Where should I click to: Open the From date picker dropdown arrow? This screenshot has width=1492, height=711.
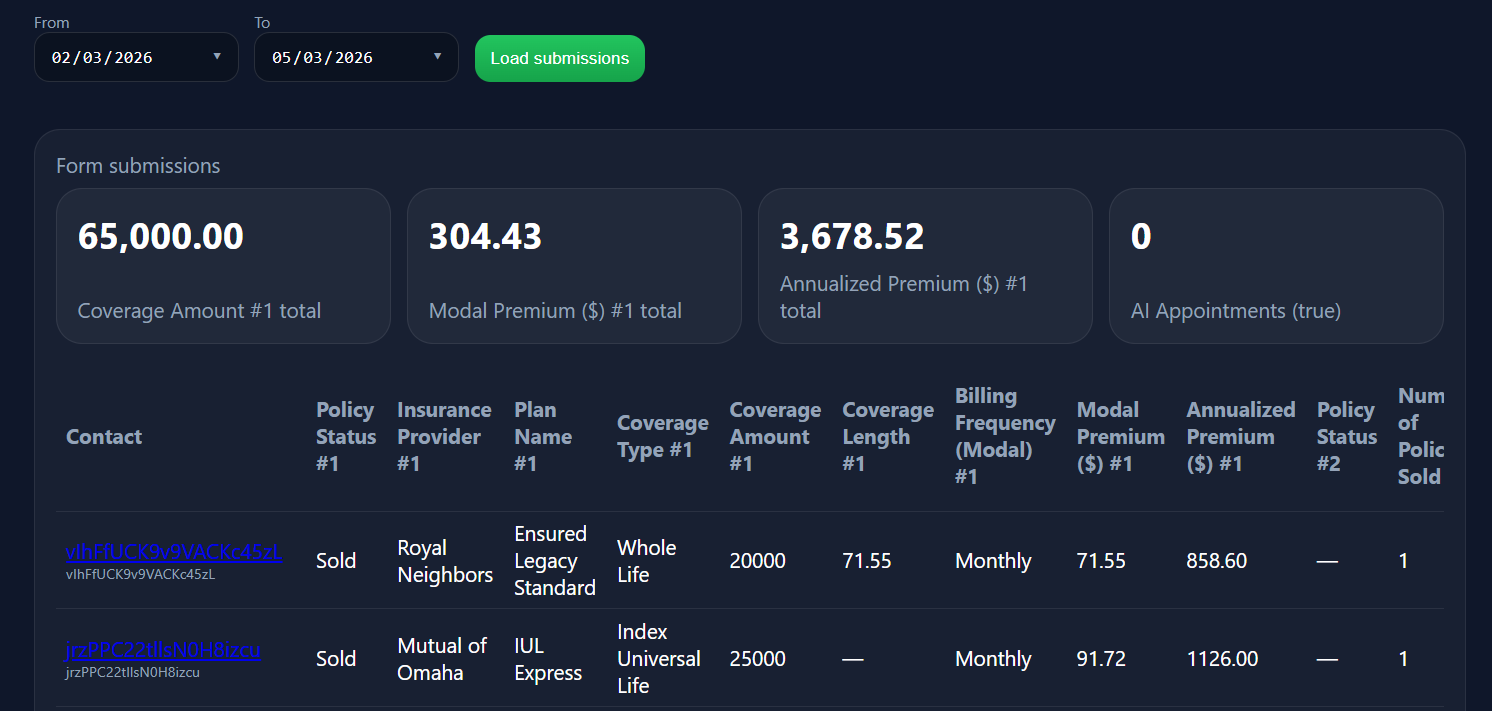click(x=217, y=57)
